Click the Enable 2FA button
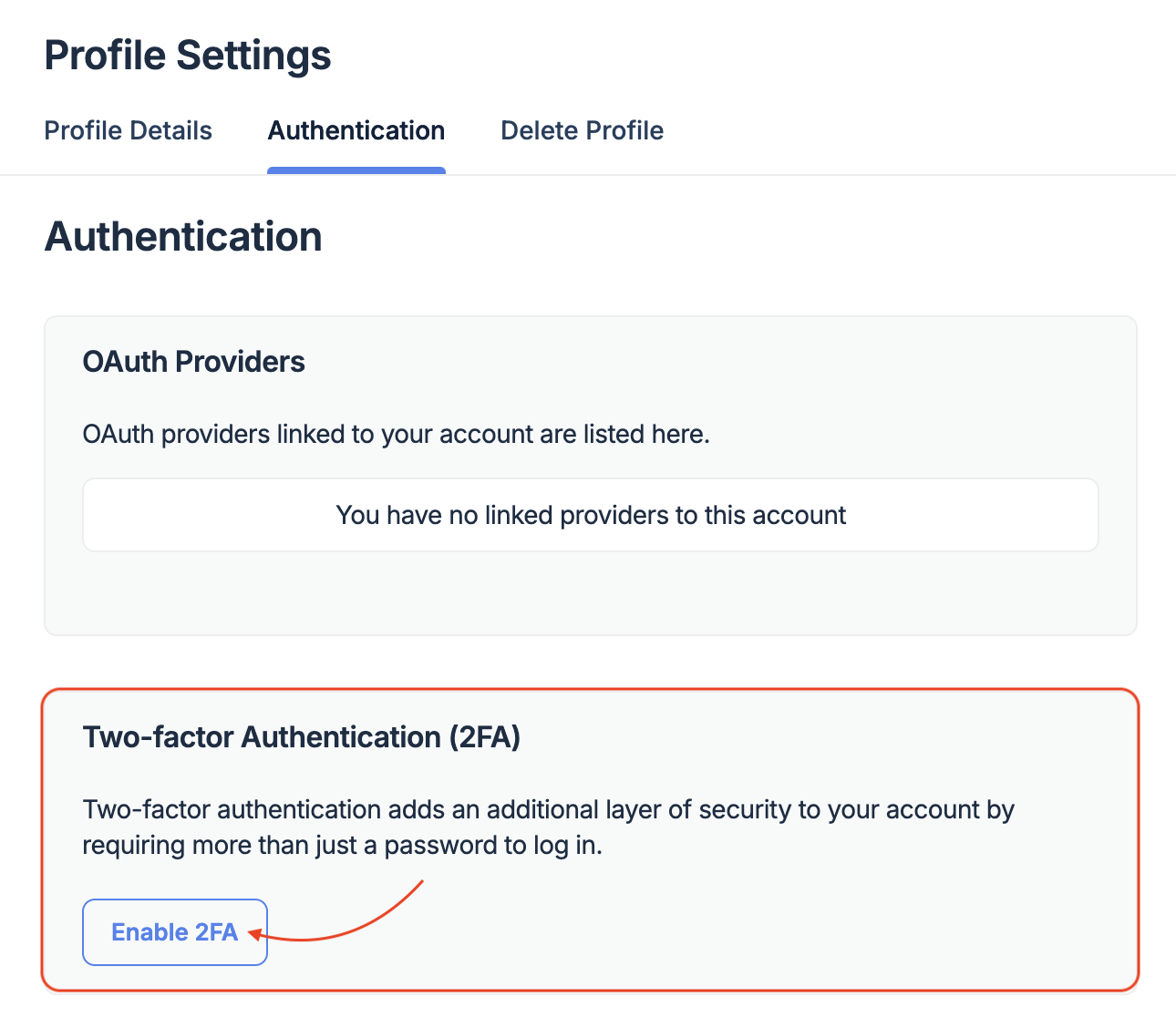 point(174,931)
